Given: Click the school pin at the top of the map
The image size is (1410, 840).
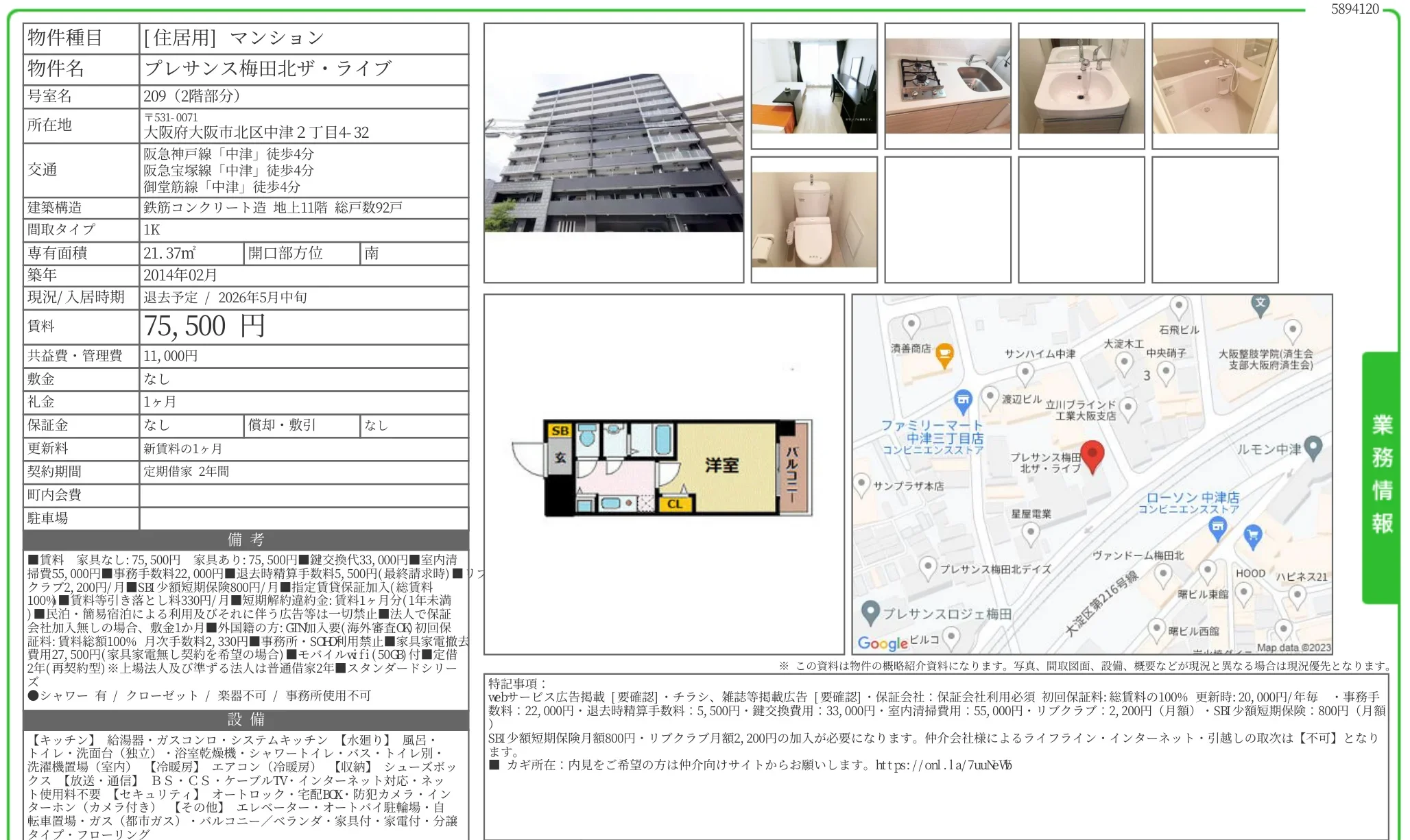Looking at the screenshot, I should [x=1260, y=304].
